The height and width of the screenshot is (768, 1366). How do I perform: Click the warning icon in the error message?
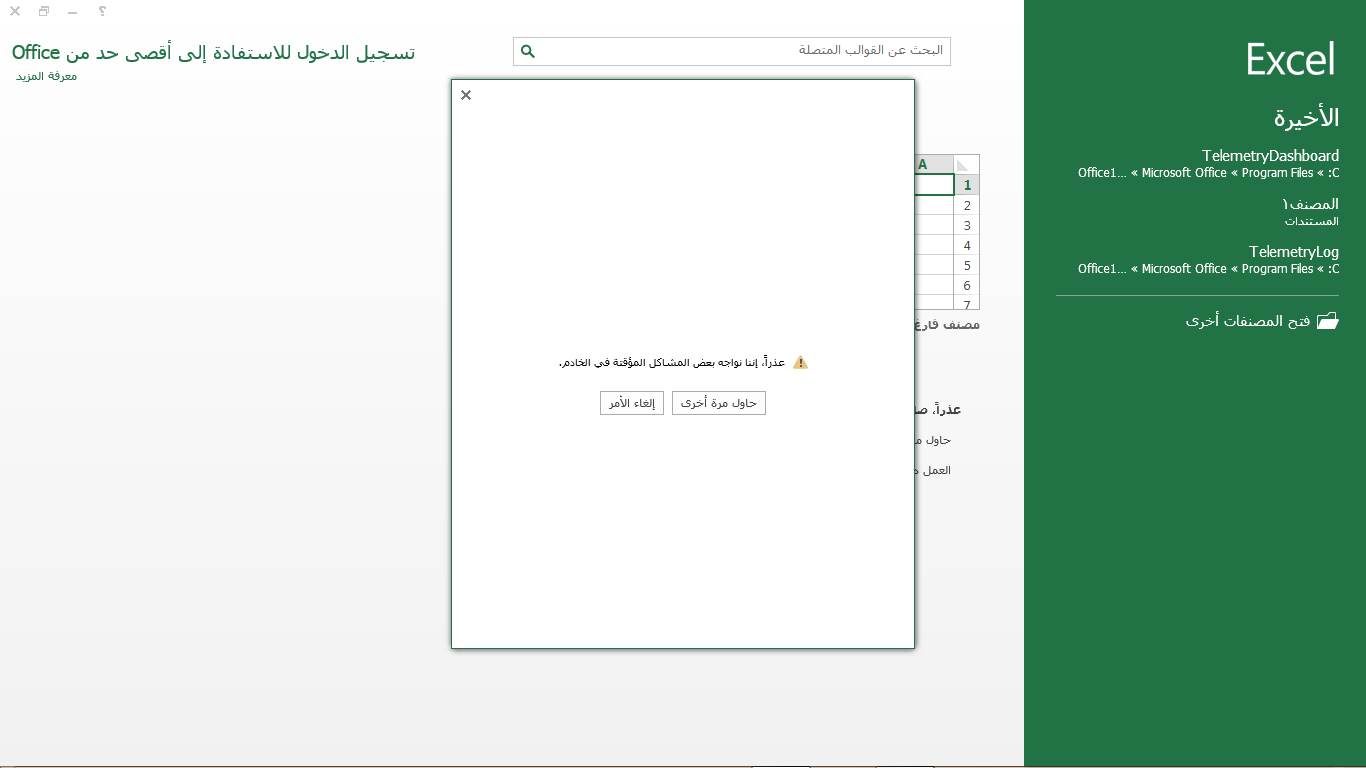click(800, 362)
